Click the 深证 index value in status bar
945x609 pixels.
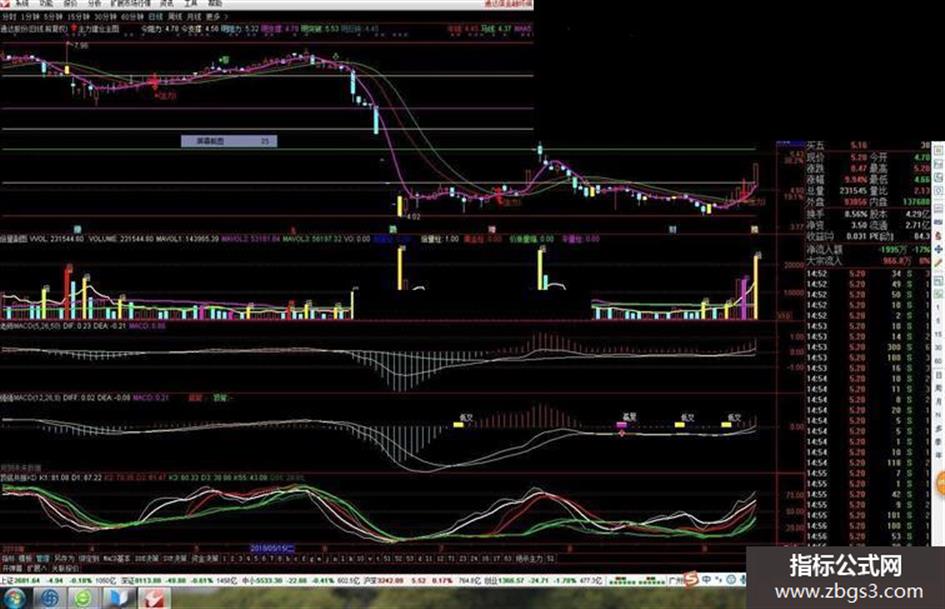[x=148, y=581]
